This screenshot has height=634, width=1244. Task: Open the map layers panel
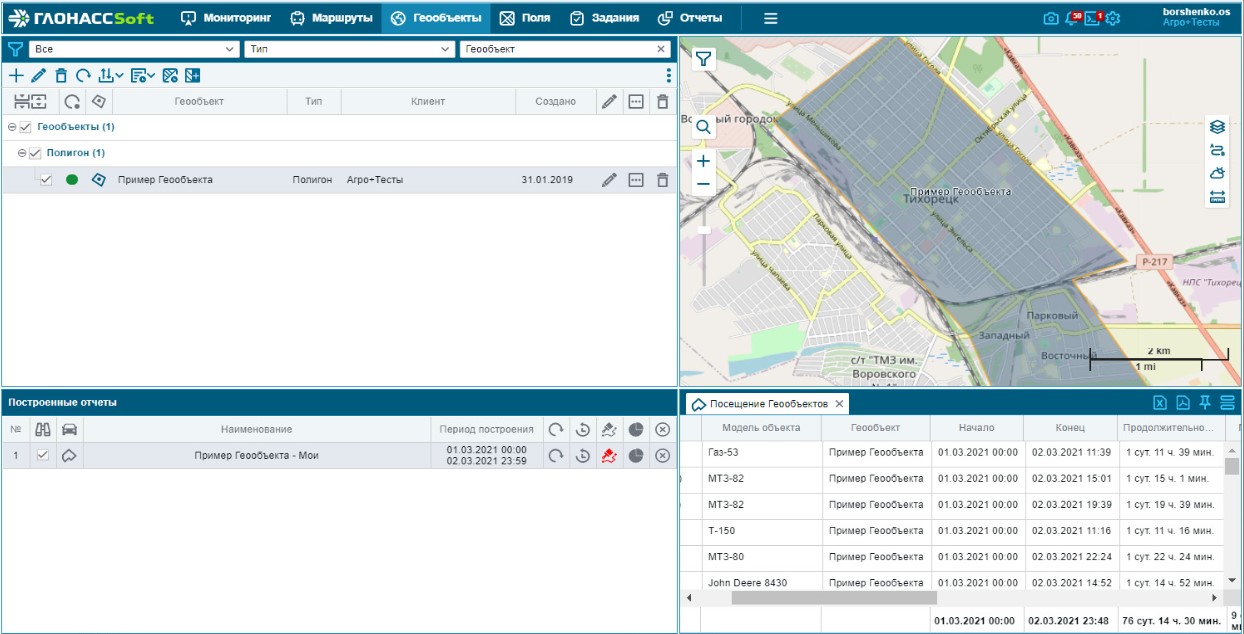click(1217, 127)
